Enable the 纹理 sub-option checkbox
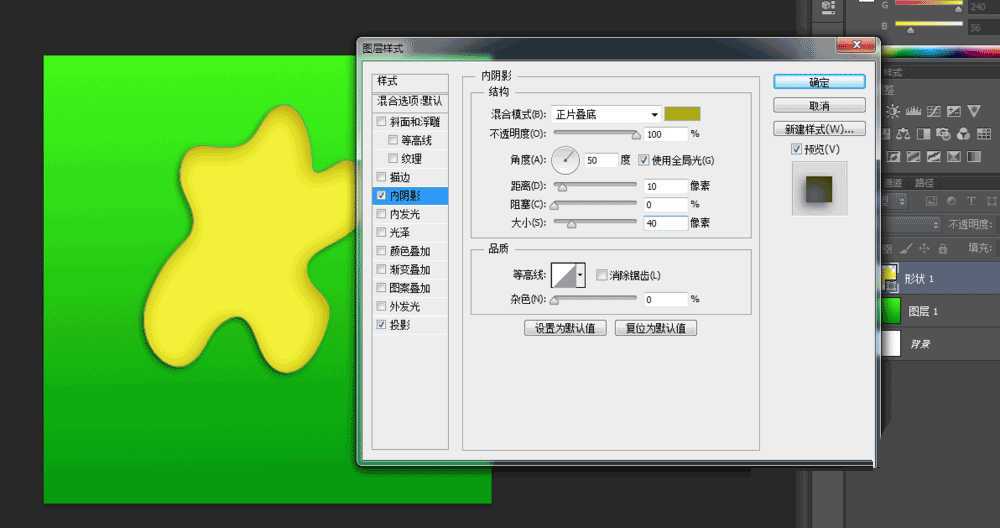 coord(393,158)
